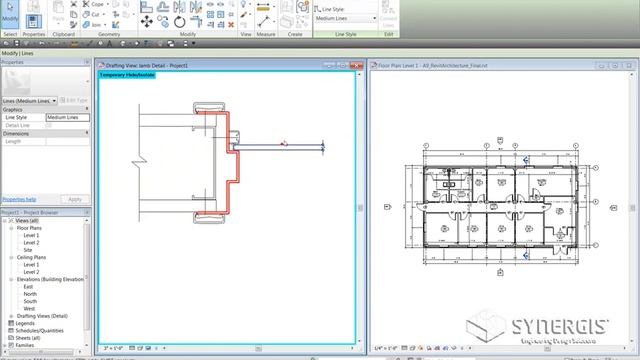
Task: Activate Mirror - Pick Axis tool
Action: click(180, 7)
